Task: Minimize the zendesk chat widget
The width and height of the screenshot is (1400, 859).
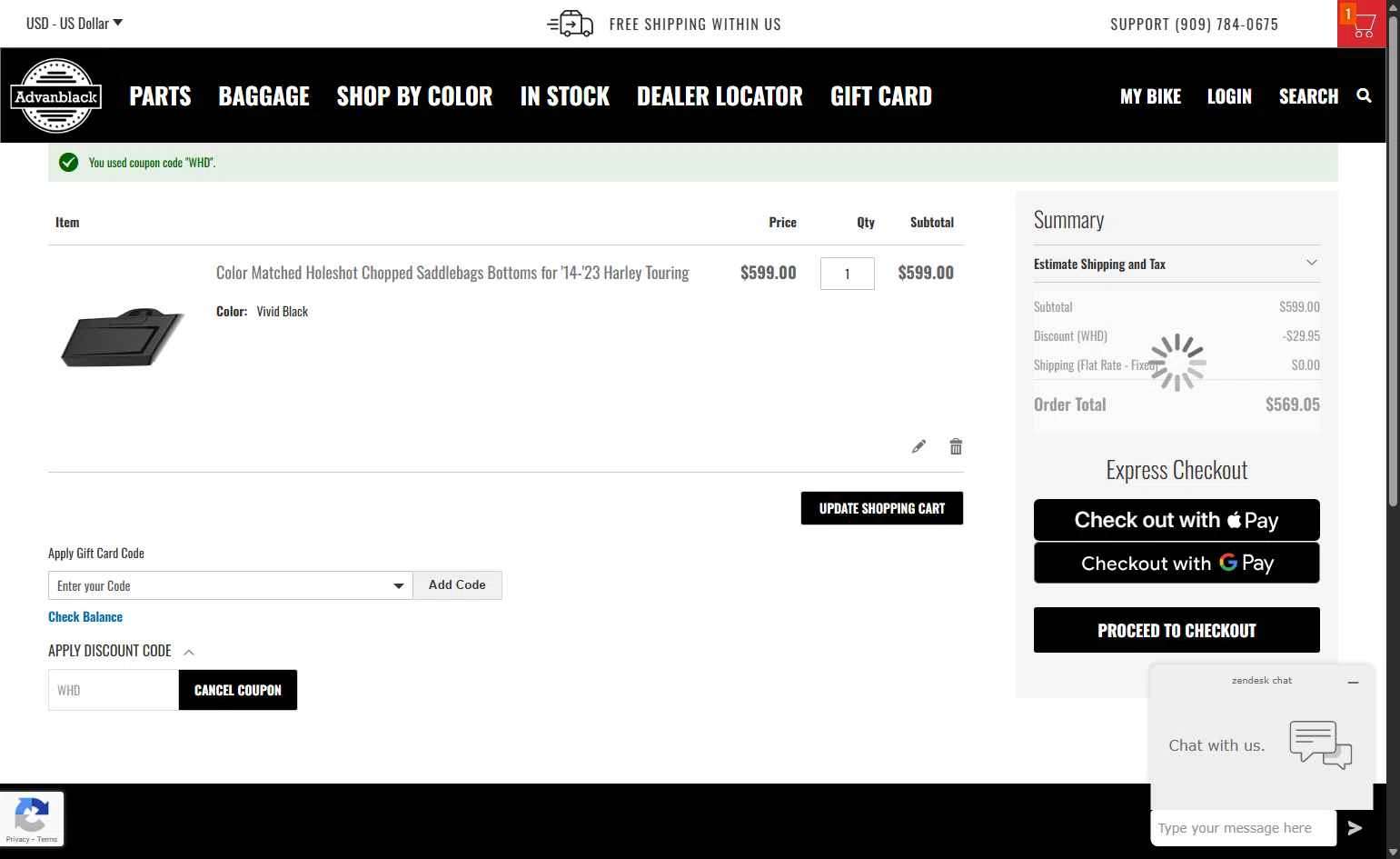Action: click(1353, 682)
